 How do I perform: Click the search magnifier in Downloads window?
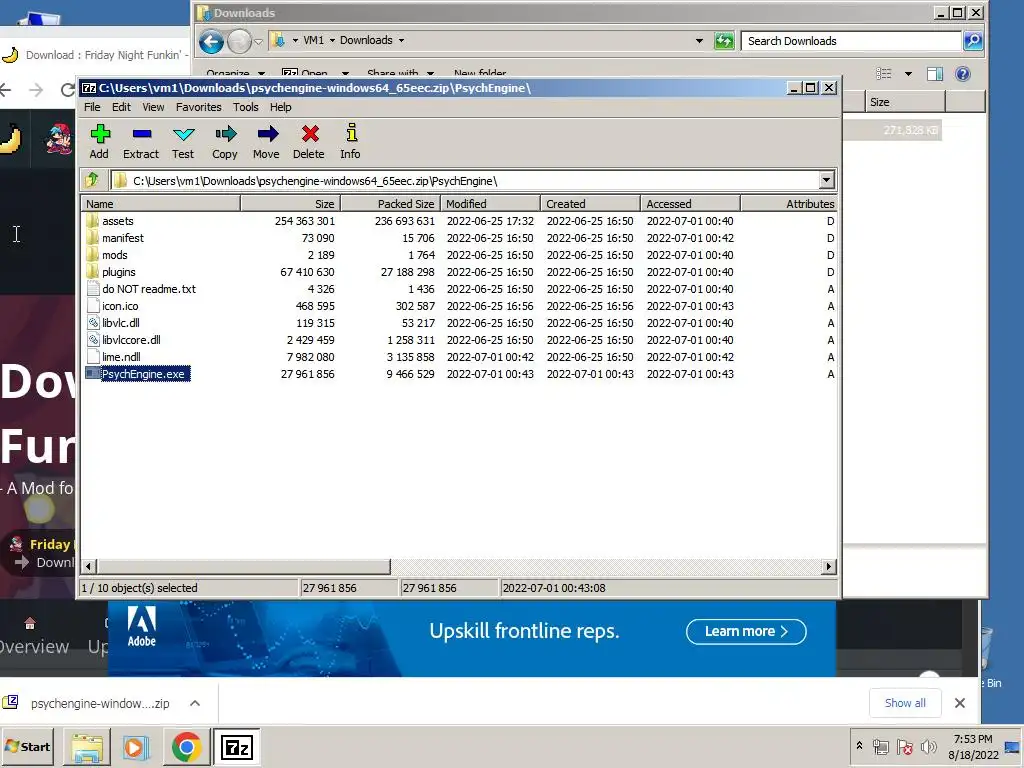coord(972,40)
